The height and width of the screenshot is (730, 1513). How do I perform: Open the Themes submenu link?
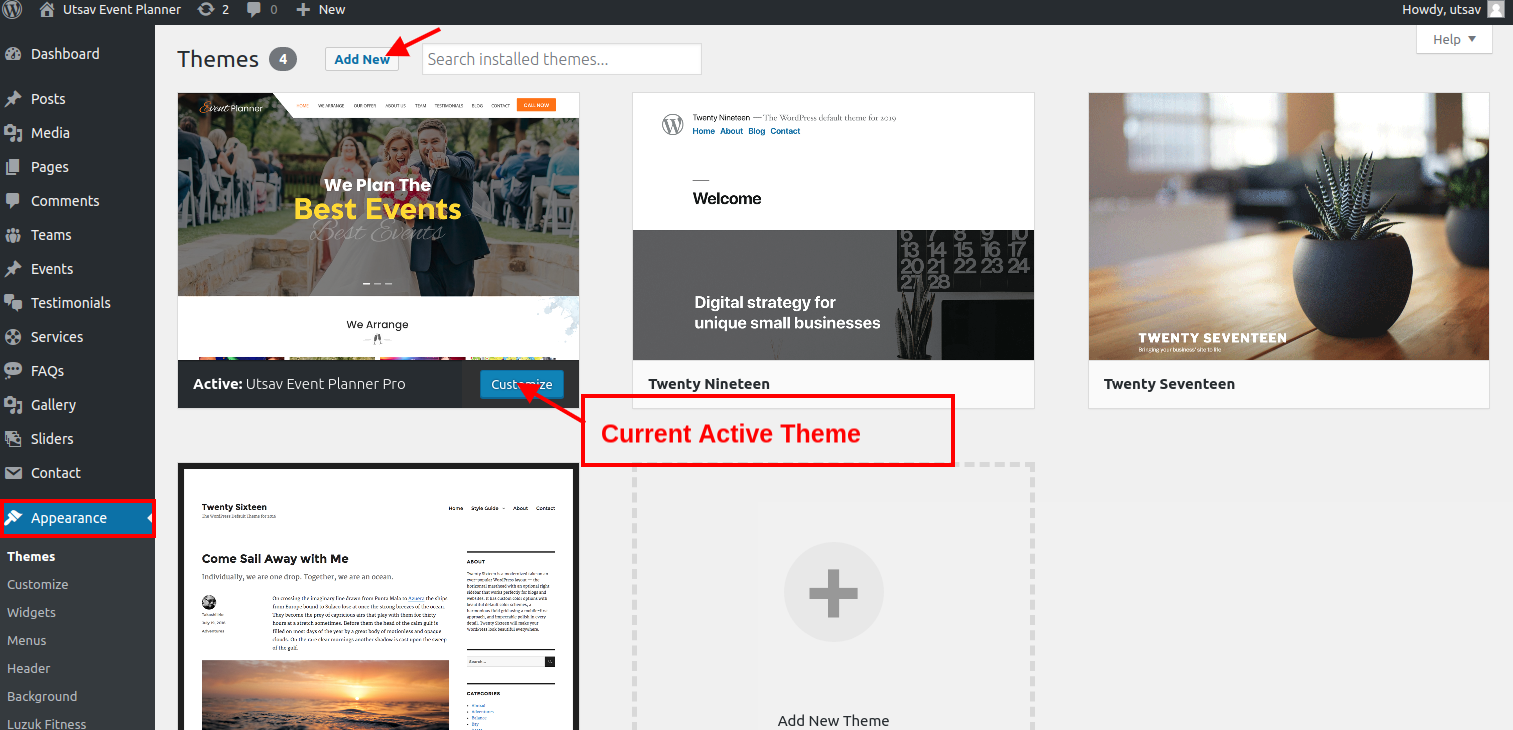[31, 556]
